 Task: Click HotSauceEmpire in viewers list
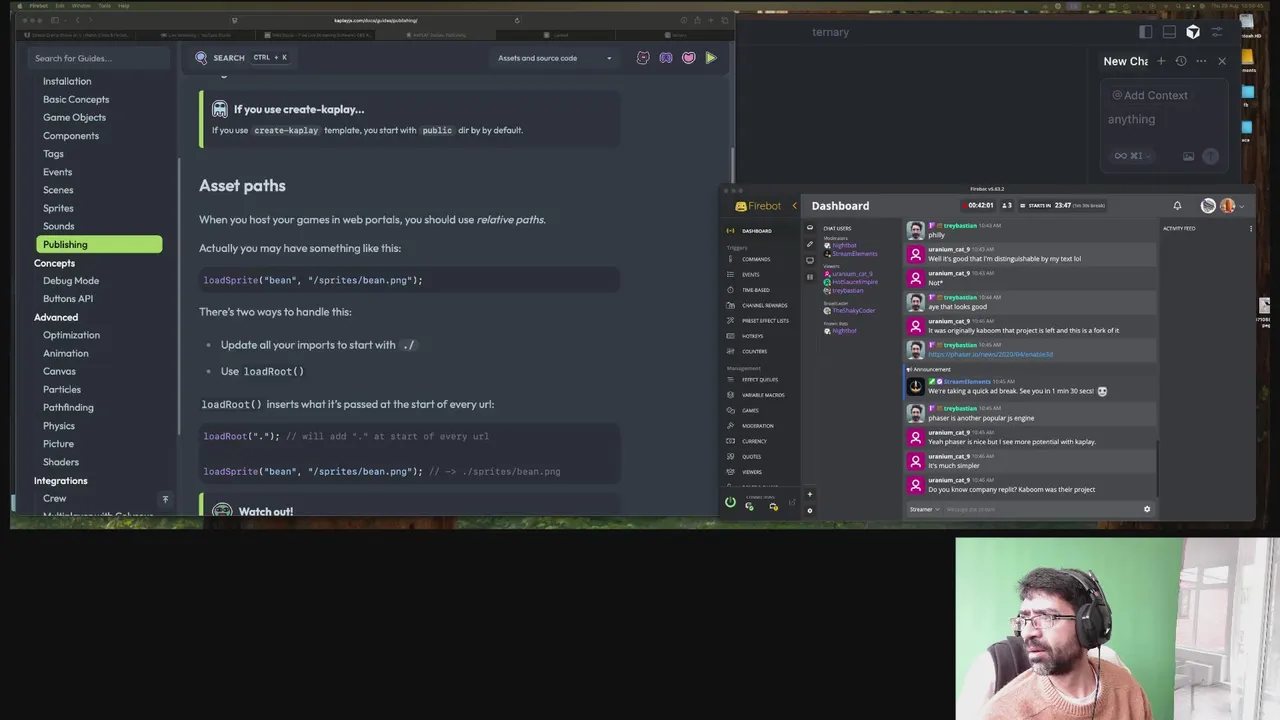click(855, 282)
